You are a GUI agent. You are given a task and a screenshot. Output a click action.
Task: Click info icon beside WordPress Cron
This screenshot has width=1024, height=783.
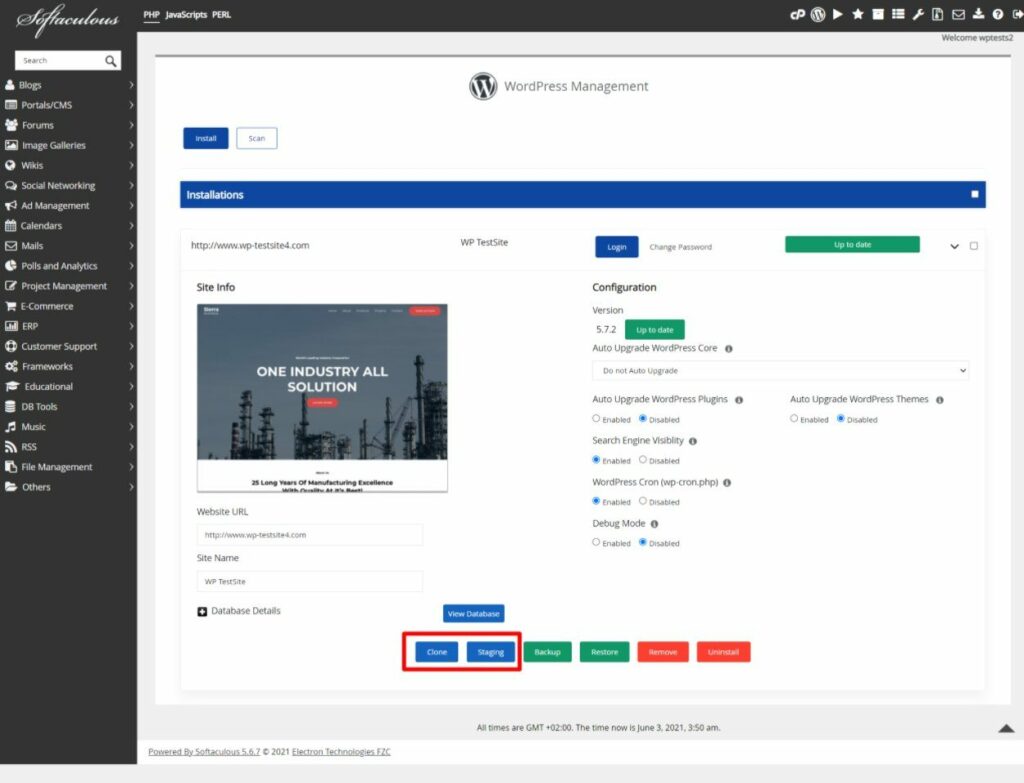click(x=727, y=483)
